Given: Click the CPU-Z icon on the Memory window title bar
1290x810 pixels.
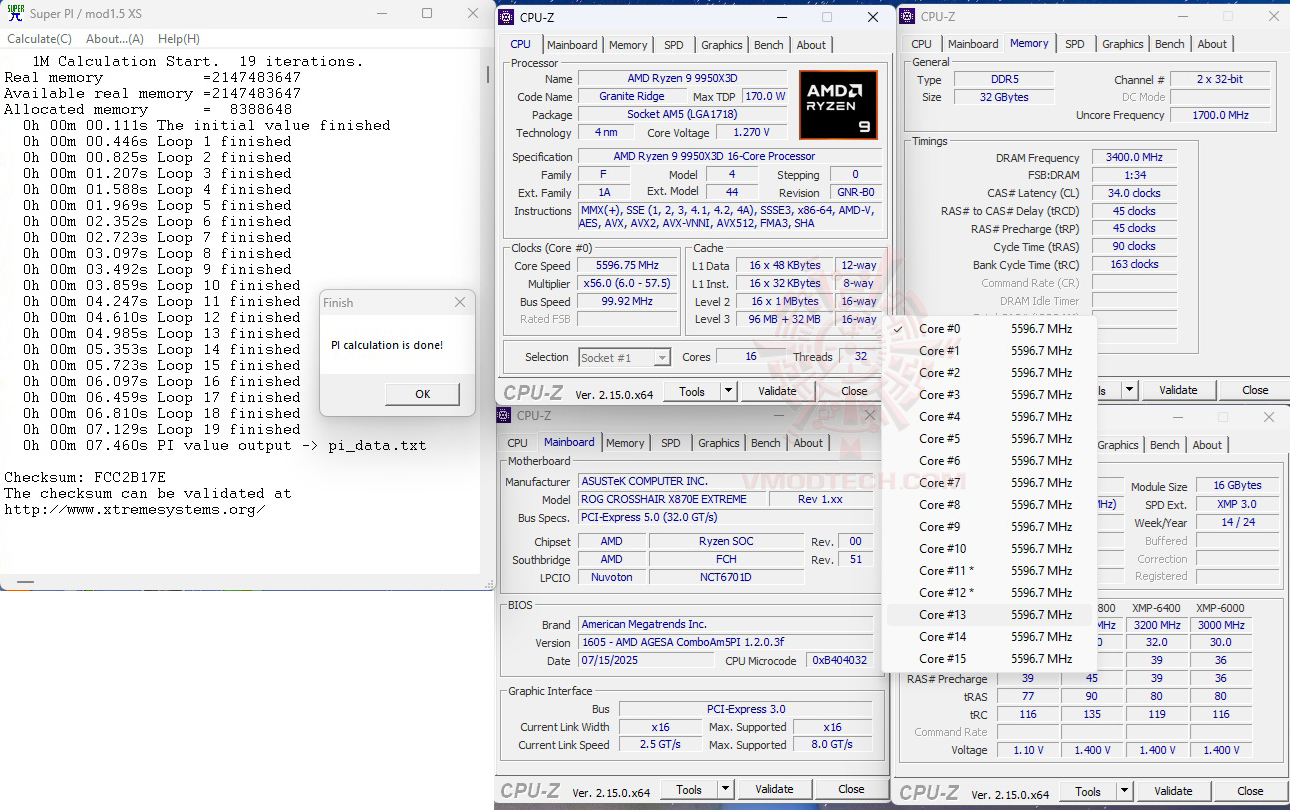Looking at the screenshot, I should [x=908, y=16].
